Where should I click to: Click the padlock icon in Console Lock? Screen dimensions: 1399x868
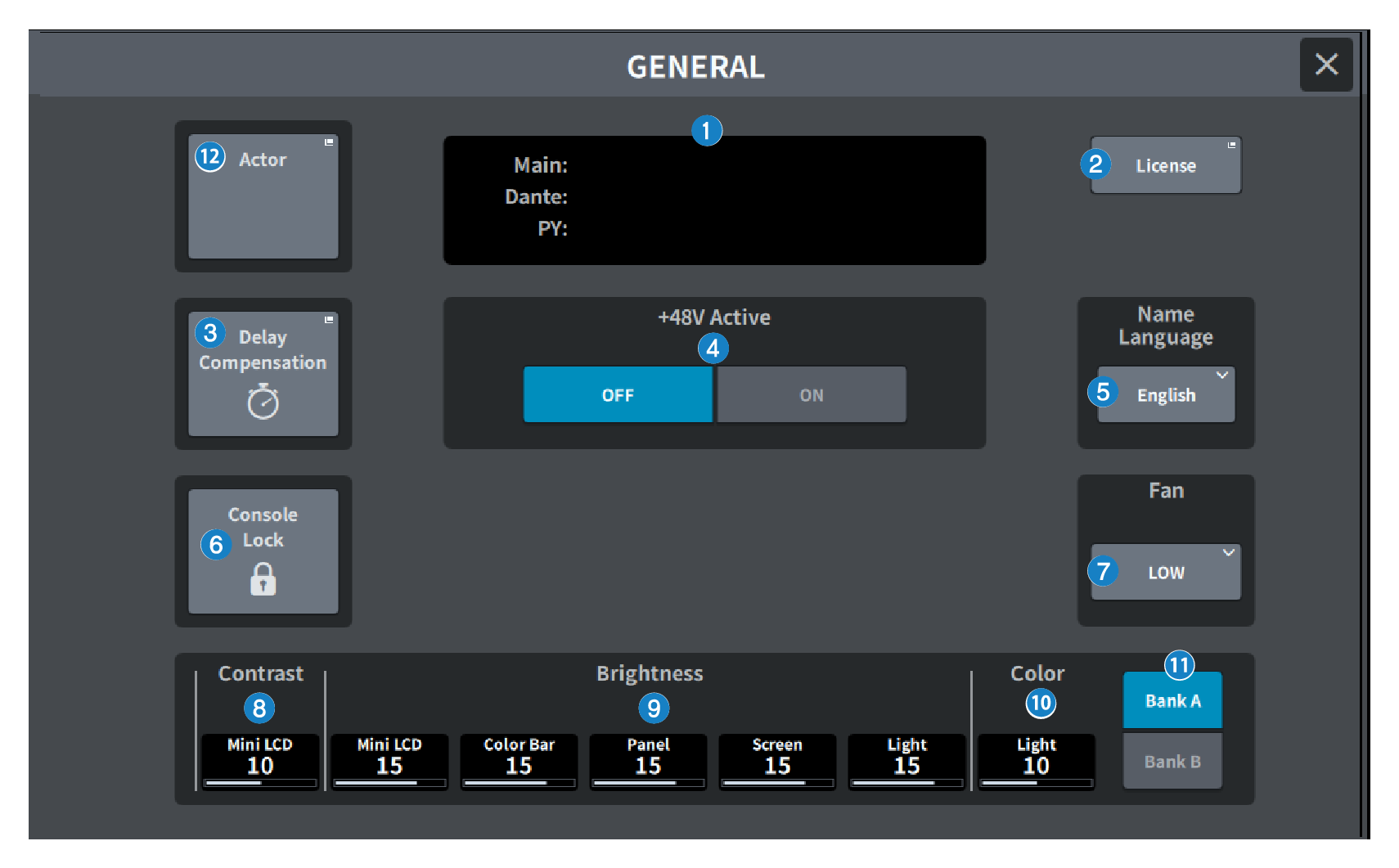[x=263, y=579]
